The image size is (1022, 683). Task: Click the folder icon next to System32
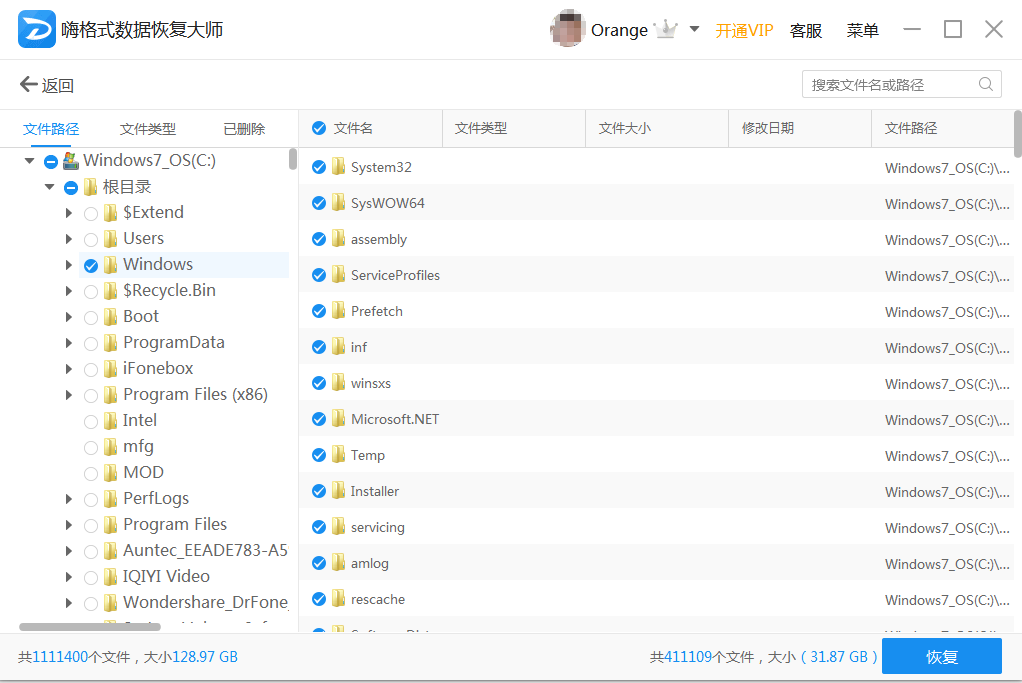(340, 167)
